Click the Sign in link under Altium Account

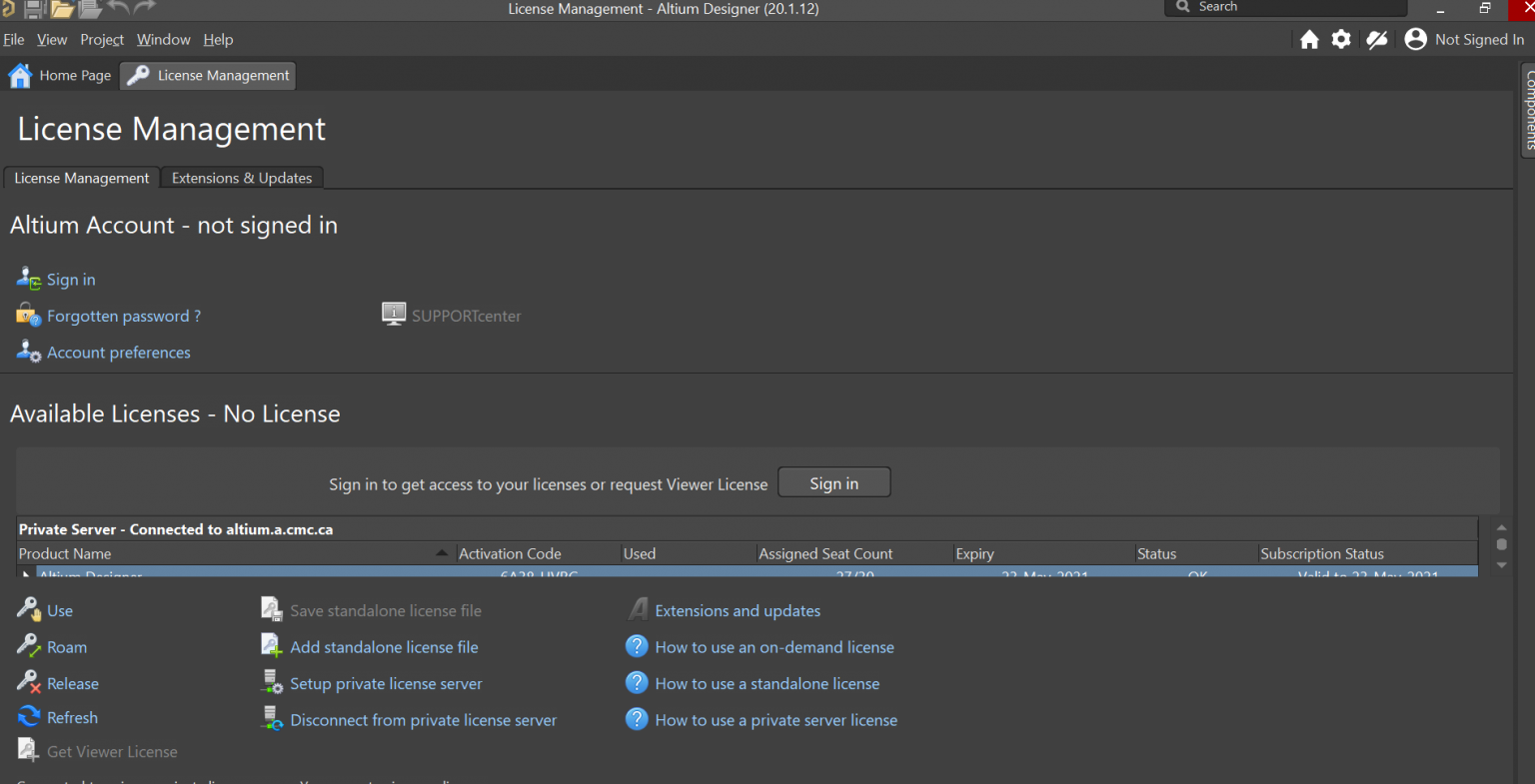(x=71, y=280)
